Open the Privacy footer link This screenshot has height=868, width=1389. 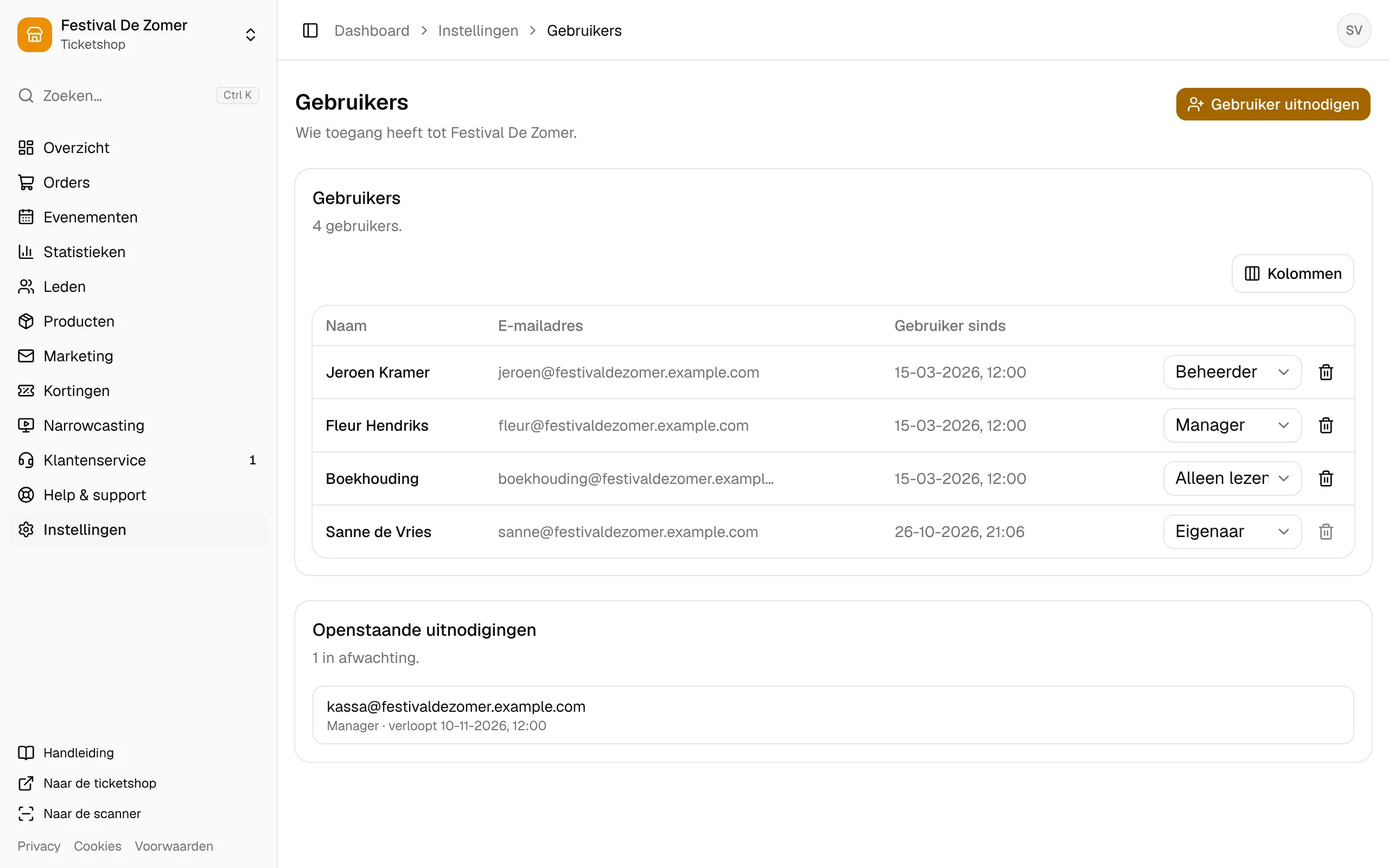[39, 846]
